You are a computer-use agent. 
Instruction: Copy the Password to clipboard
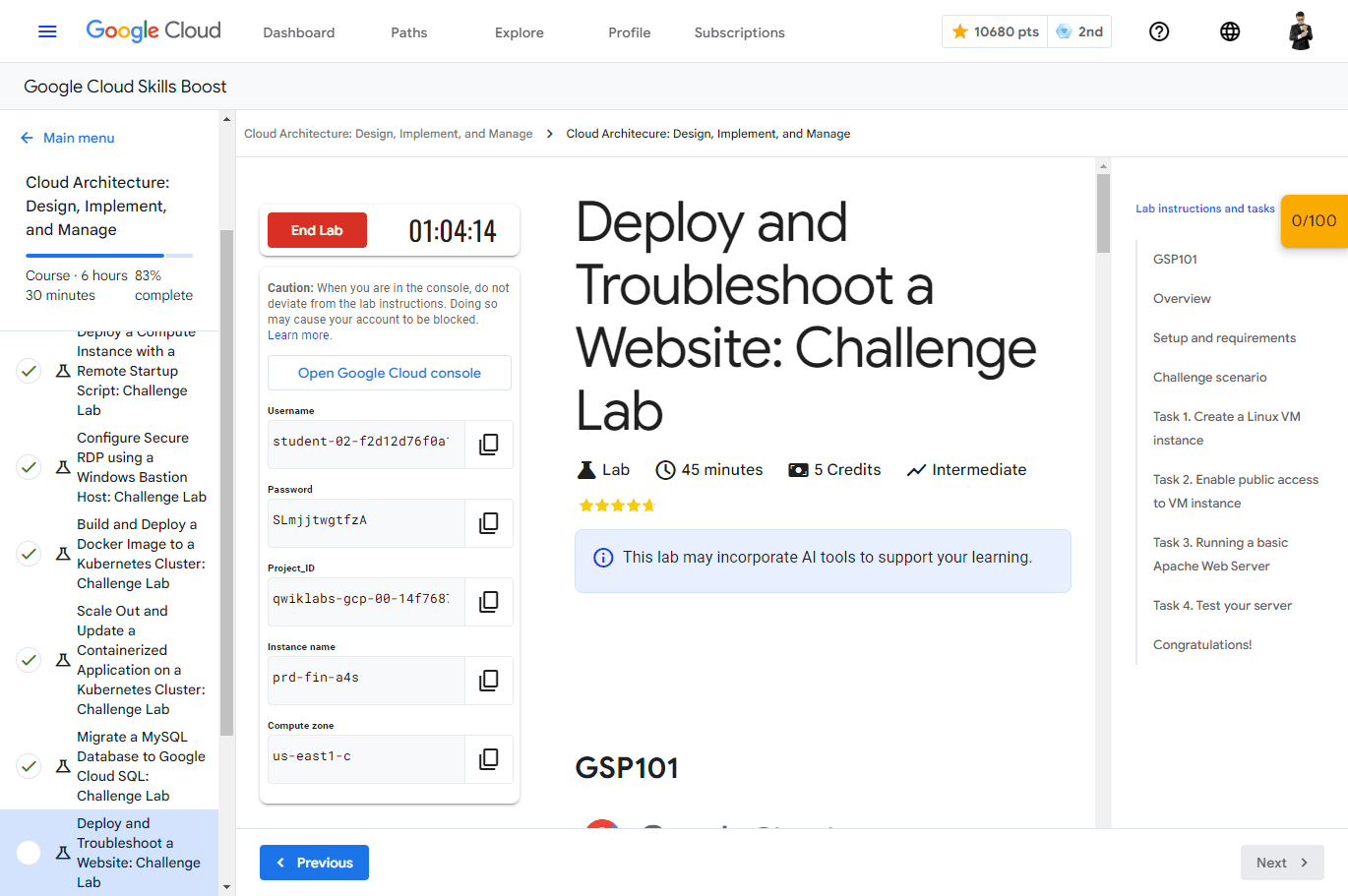[488, 523]
